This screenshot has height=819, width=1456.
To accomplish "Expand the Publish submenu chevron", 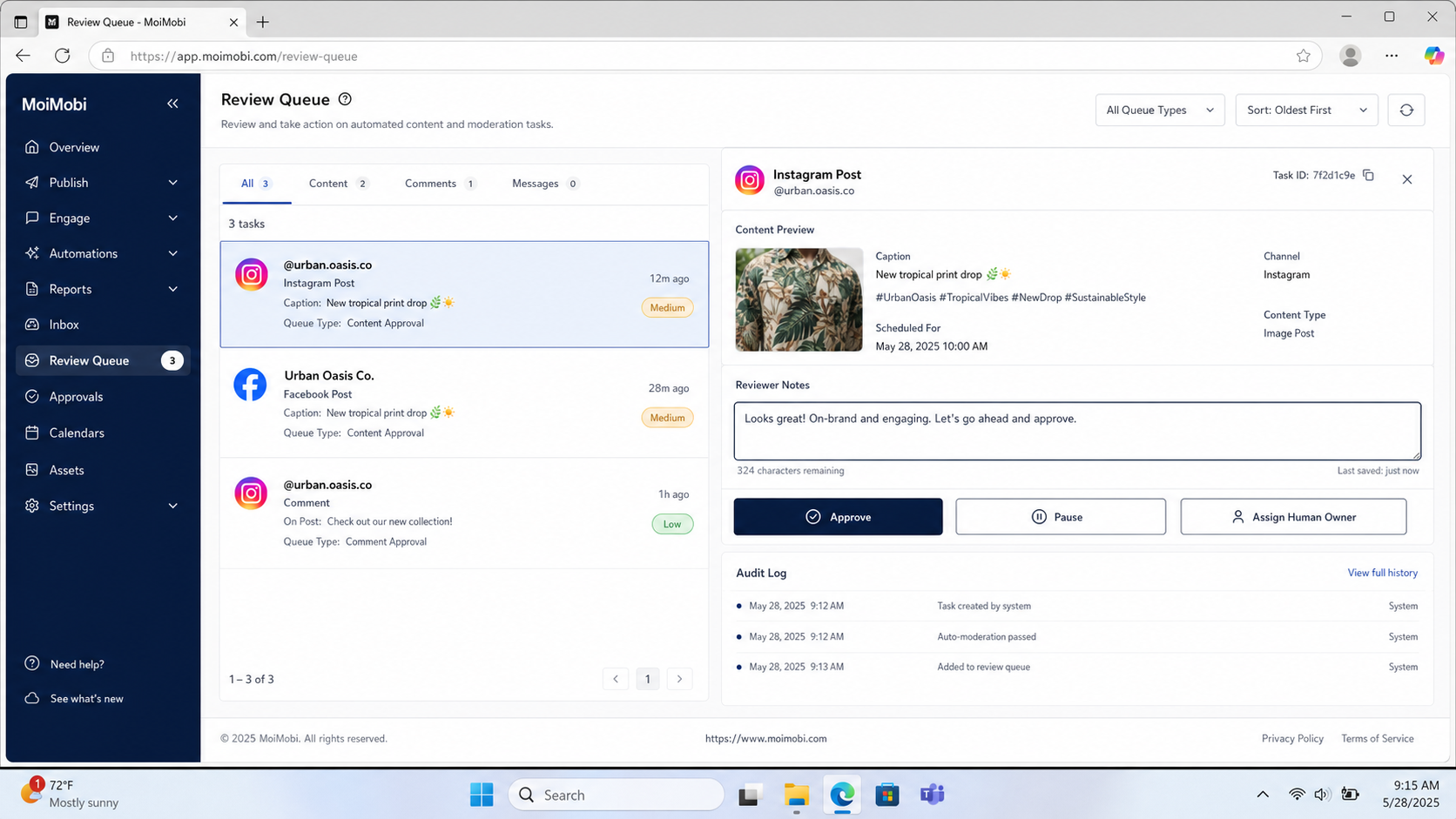I will pos(172,183).
